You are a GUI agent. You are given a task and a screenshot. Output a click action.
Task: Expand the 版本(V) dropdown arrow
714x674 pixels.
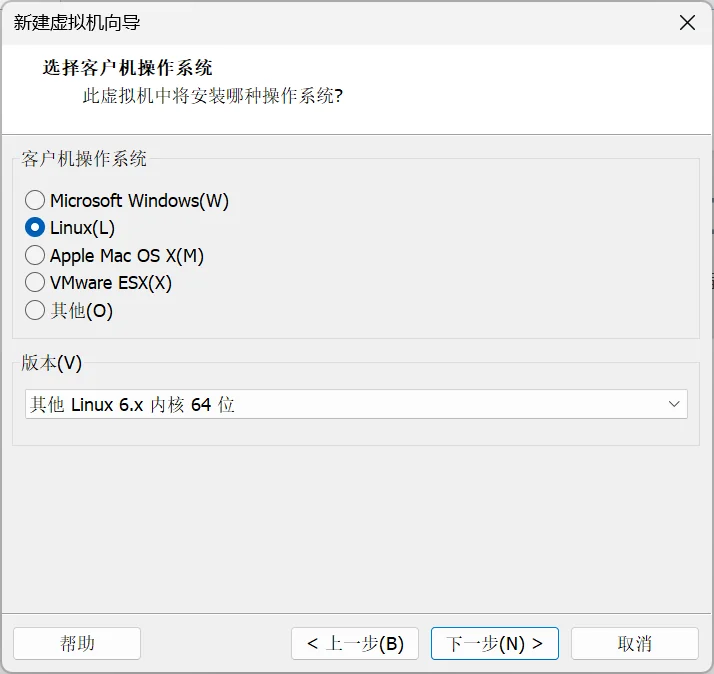(x=674, y=404)
